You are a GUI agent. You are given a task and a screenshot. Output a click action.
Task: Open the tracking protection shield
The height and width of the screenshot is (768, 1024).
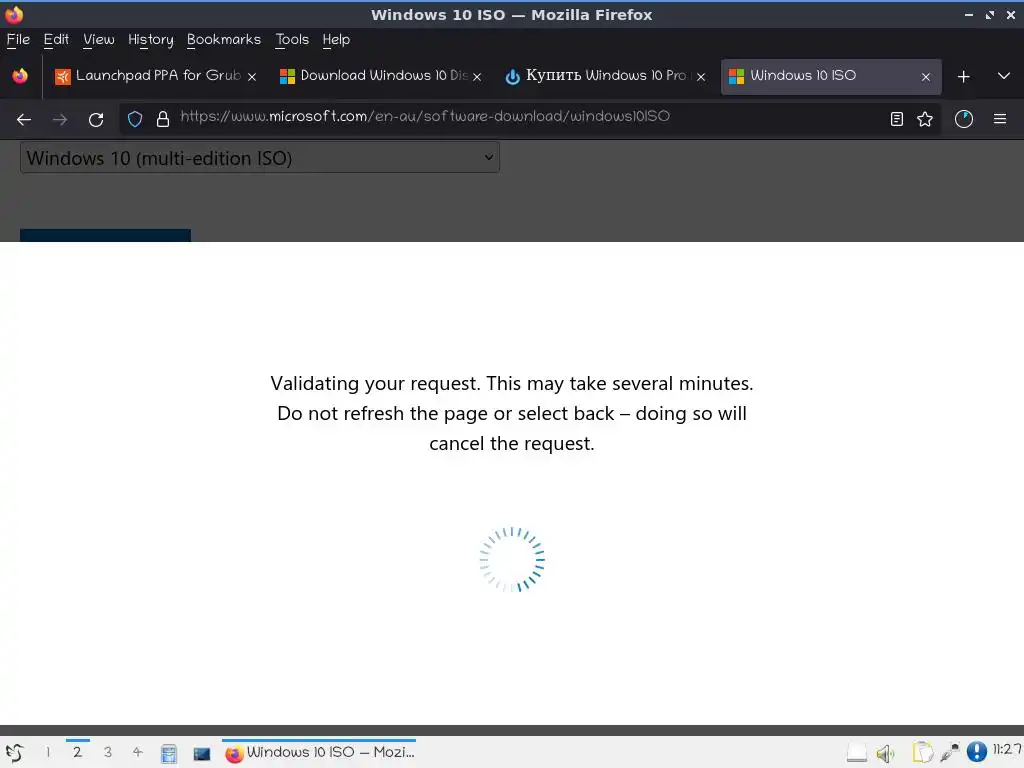point(135,119)
